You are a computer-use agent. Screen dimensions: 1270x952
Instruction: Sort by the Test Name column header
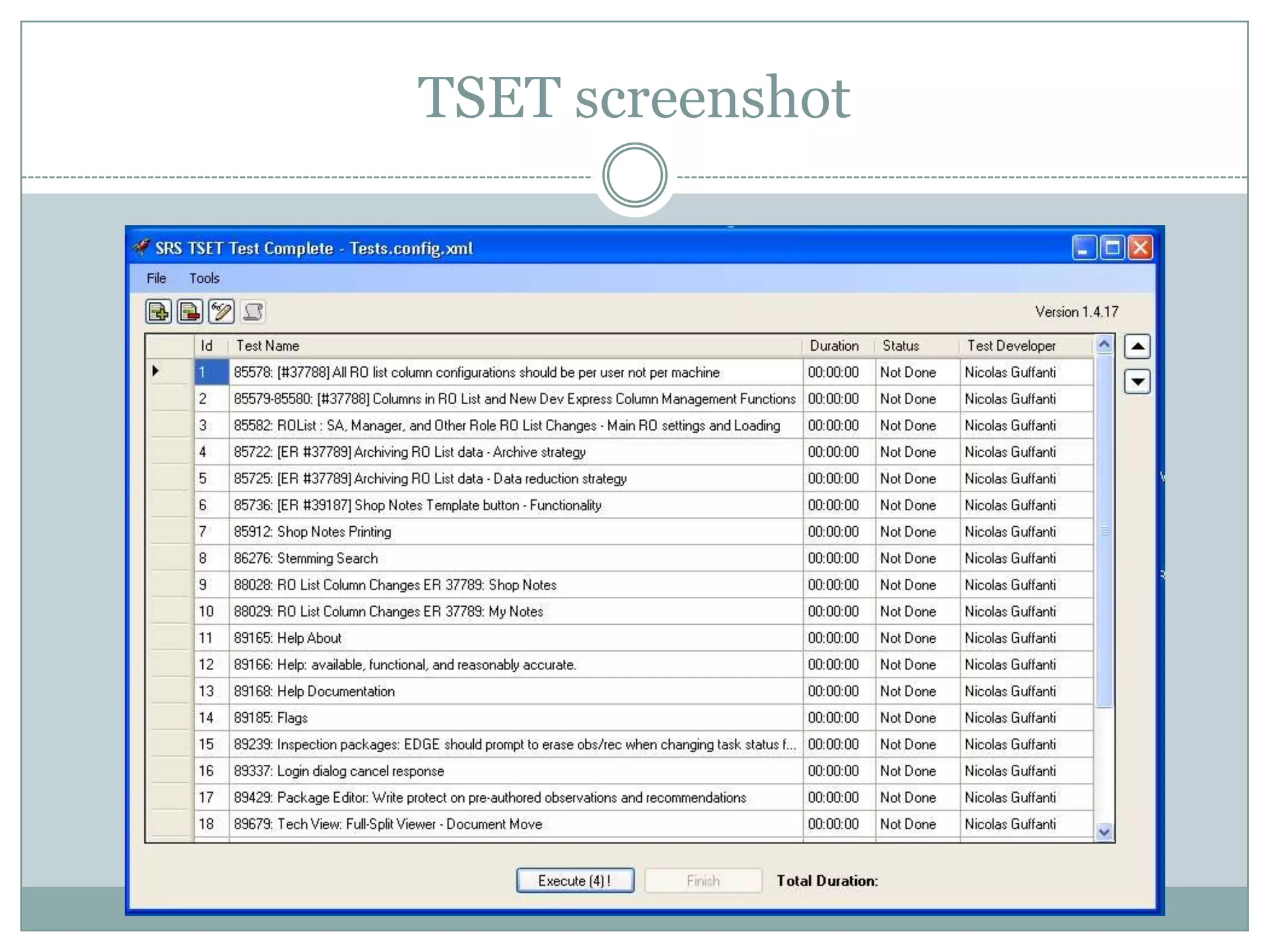tap(516, 346)
